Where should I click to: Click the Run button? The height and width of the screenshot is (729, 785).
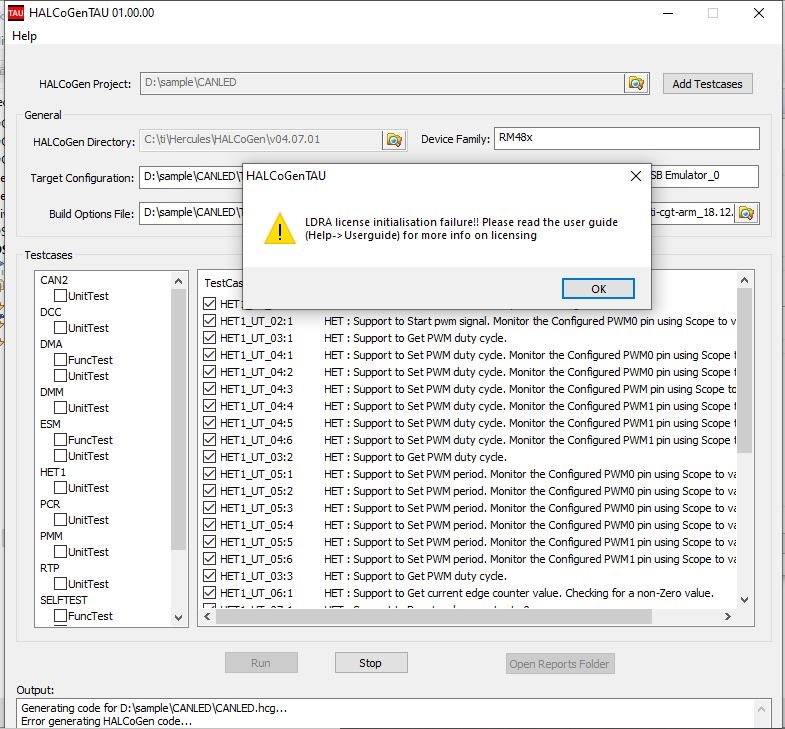click(x=261, y=663)
